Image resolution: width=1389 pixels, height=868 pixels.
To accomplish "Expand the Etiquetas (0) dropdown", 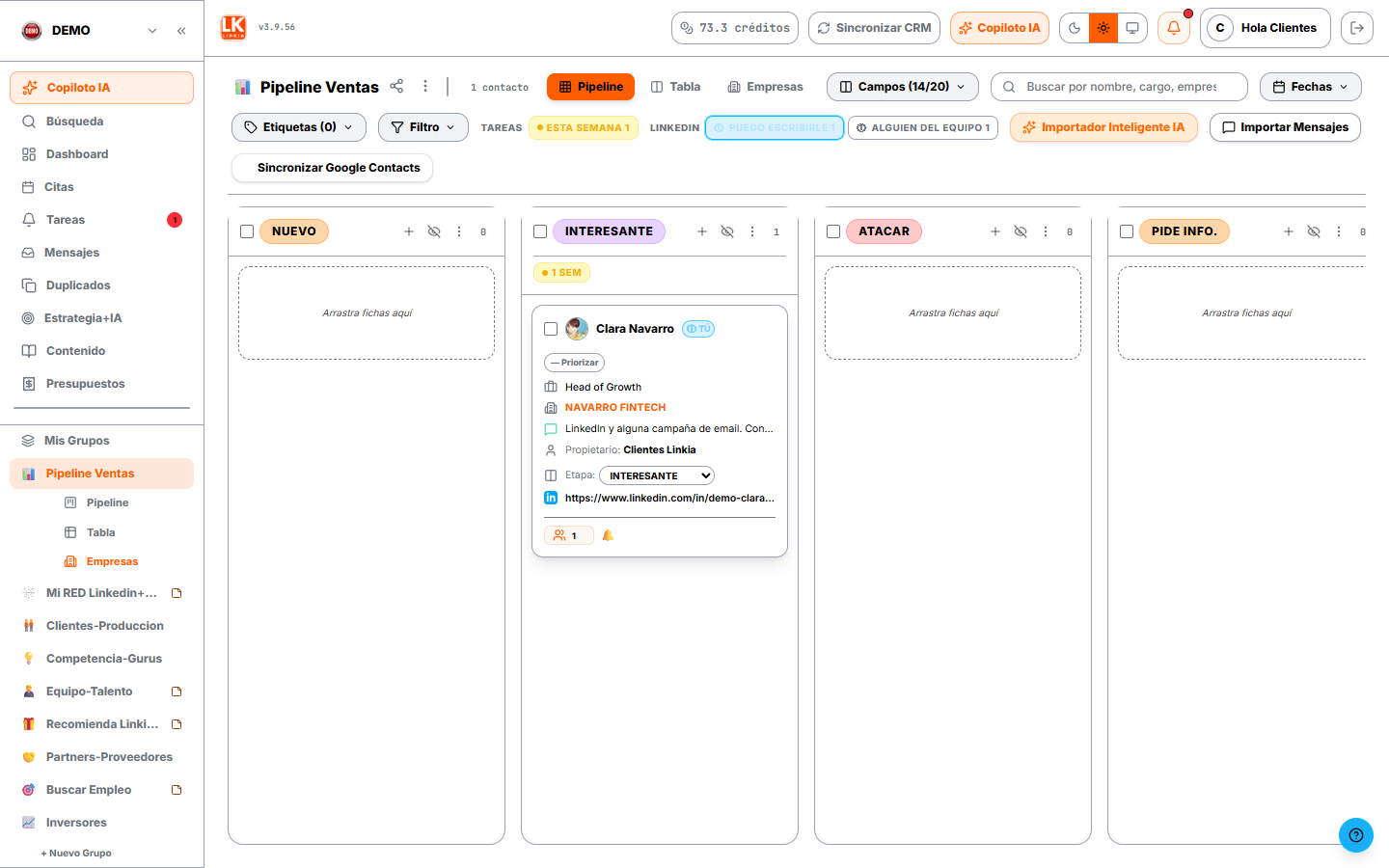I will [x=299, y=127].
